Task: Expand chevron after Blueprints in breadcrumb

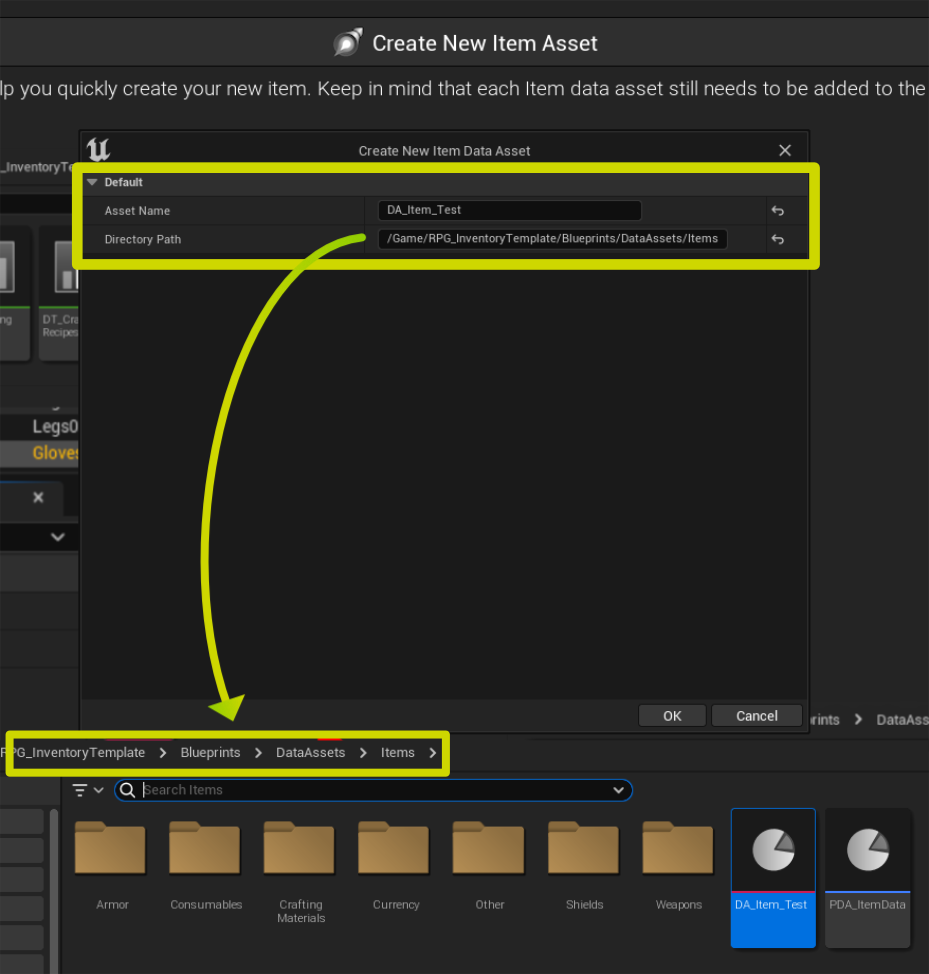Action: coord(259,753)
